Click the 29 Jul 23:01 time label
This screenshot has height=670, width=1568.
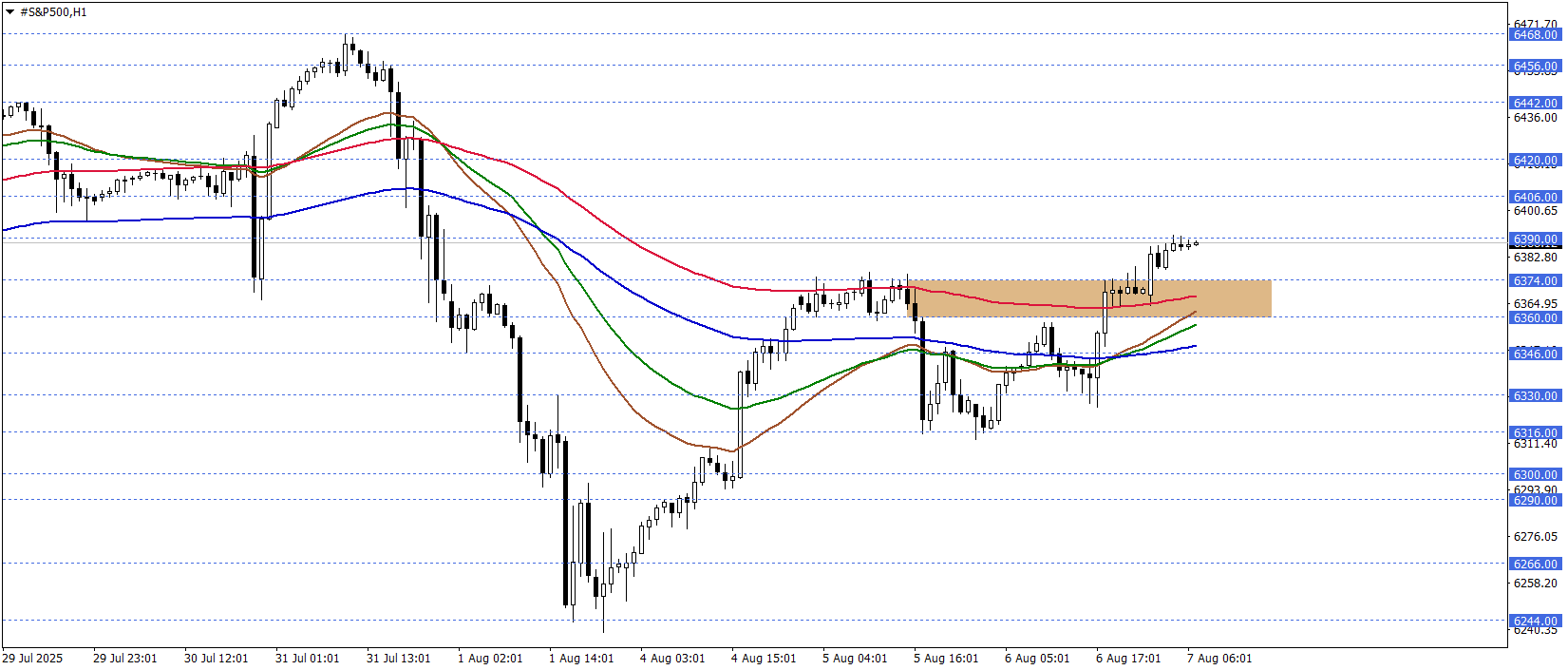[x=125, y=659]
